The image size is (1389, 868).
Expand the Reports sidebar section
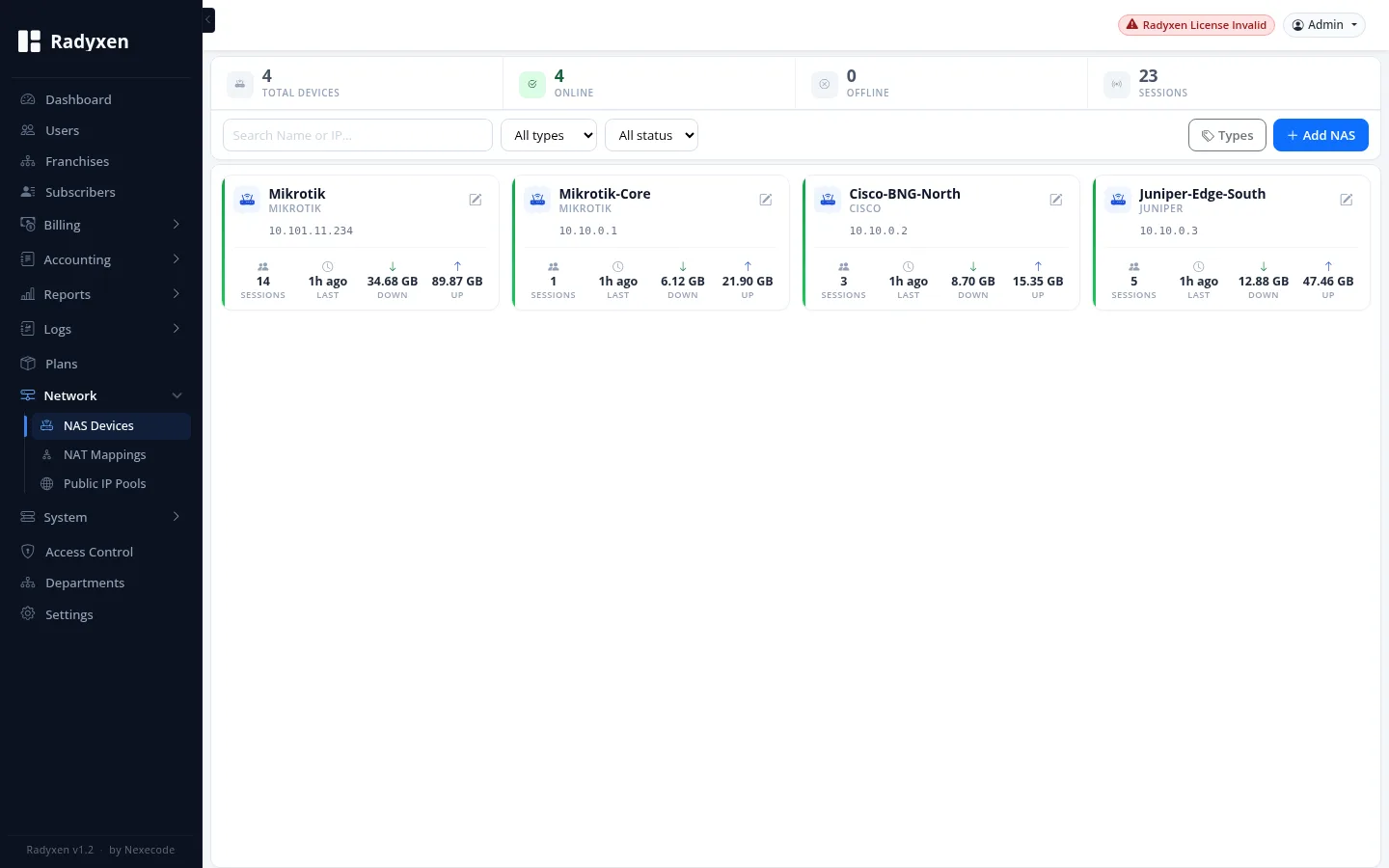pyautogui.click(x=101, y=294)
